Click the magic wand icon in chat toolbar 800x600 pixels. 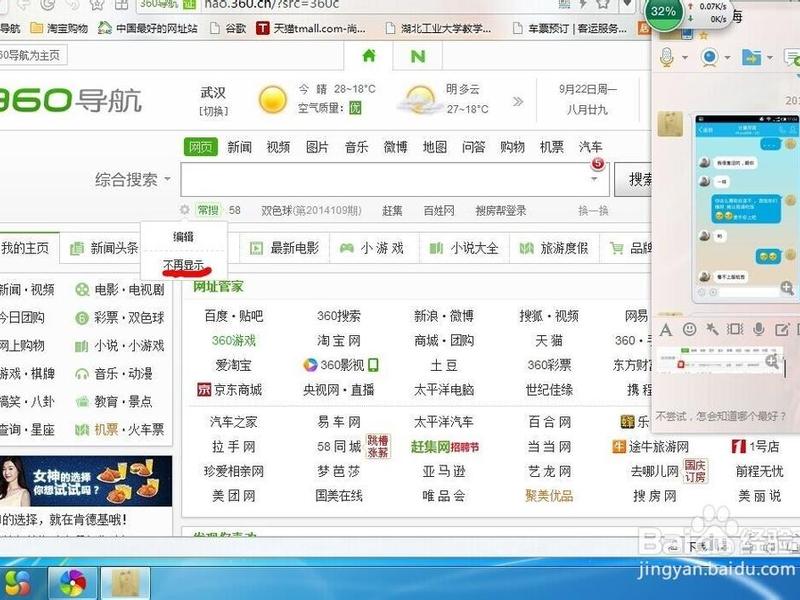[712, 329]
